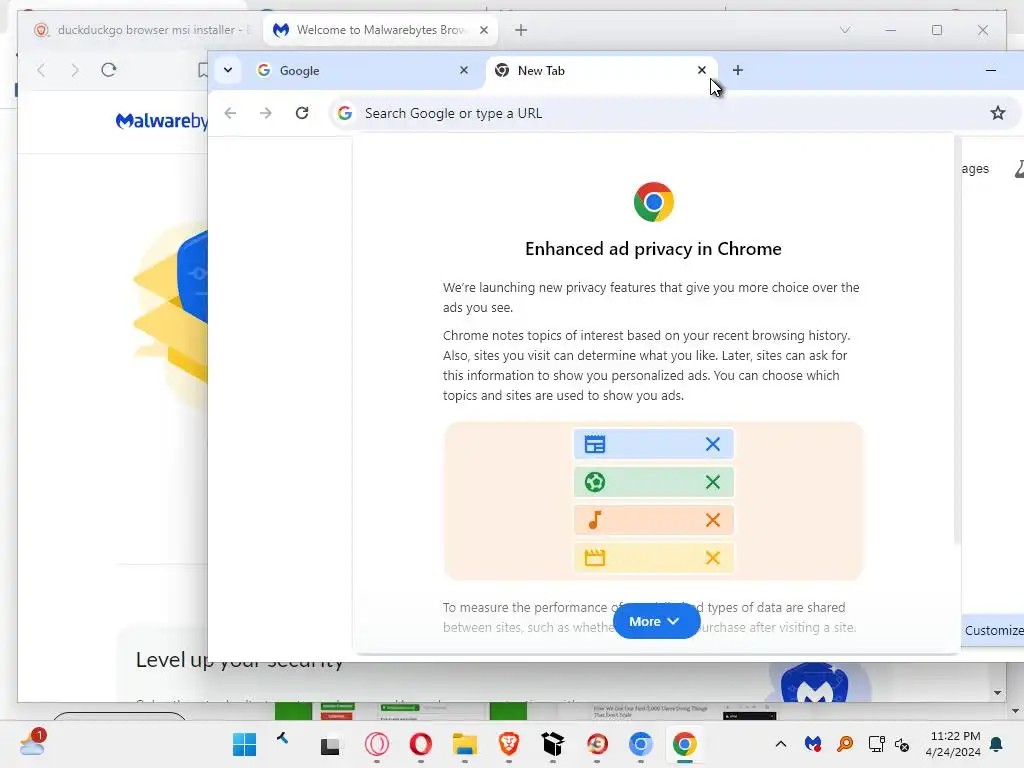Open a new tab in Chrome
The image size is (1024, 768).
(x=737, y=70)
